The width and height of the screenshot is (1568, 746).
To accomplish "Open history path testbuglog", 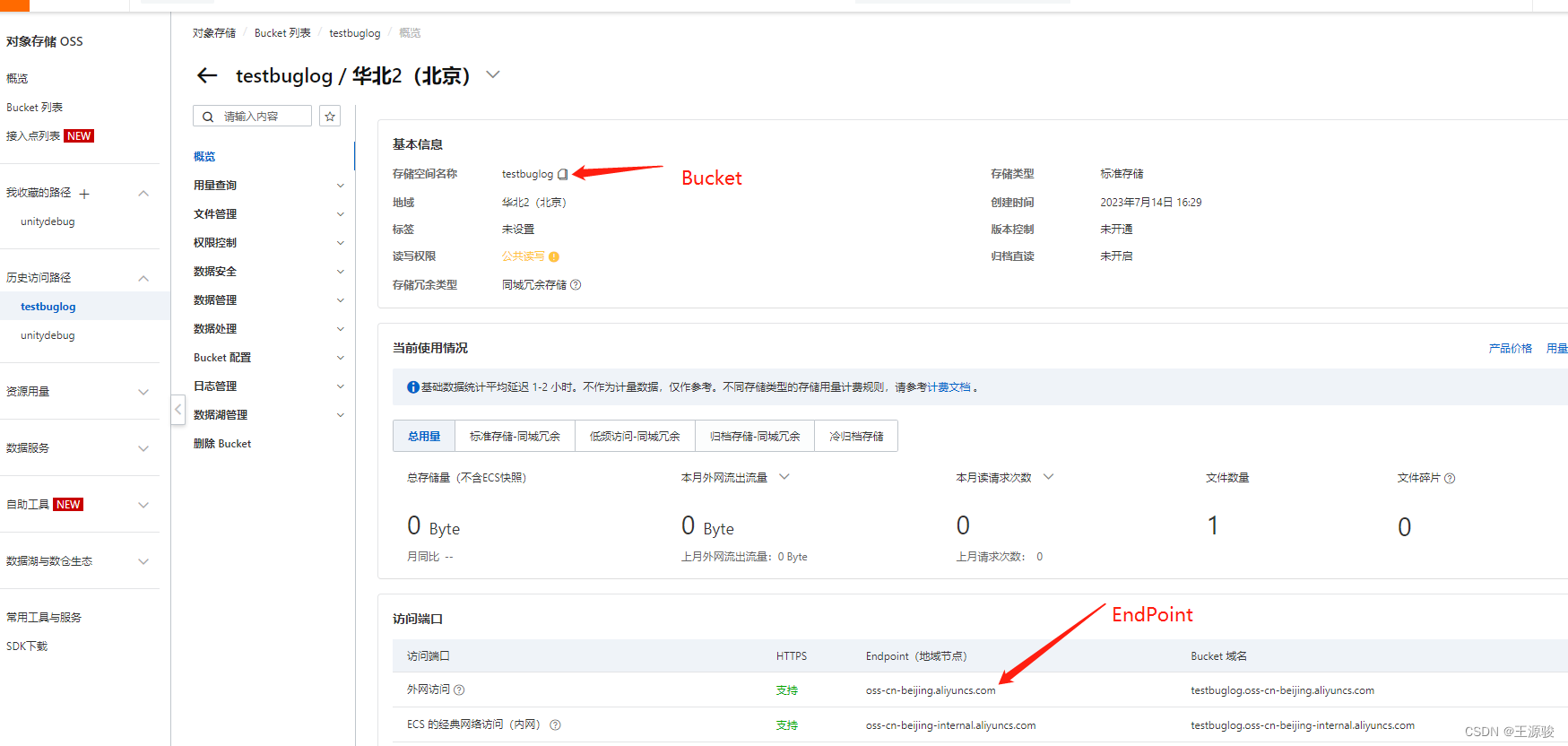I will click(48, 307).
